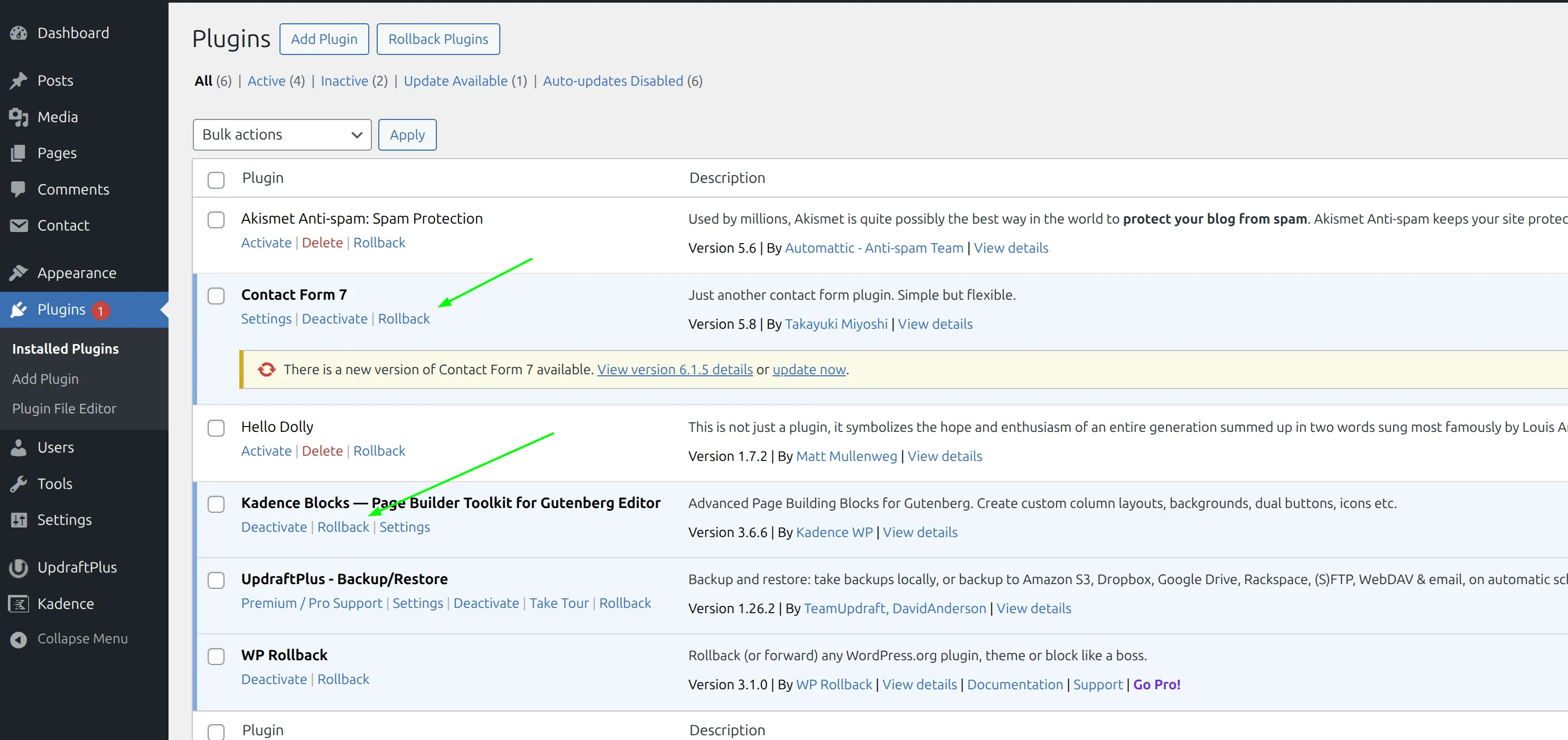1568x740 pixels.
Task: Open Plugin File Editor submenu item
Action: [x=64, y=409]
